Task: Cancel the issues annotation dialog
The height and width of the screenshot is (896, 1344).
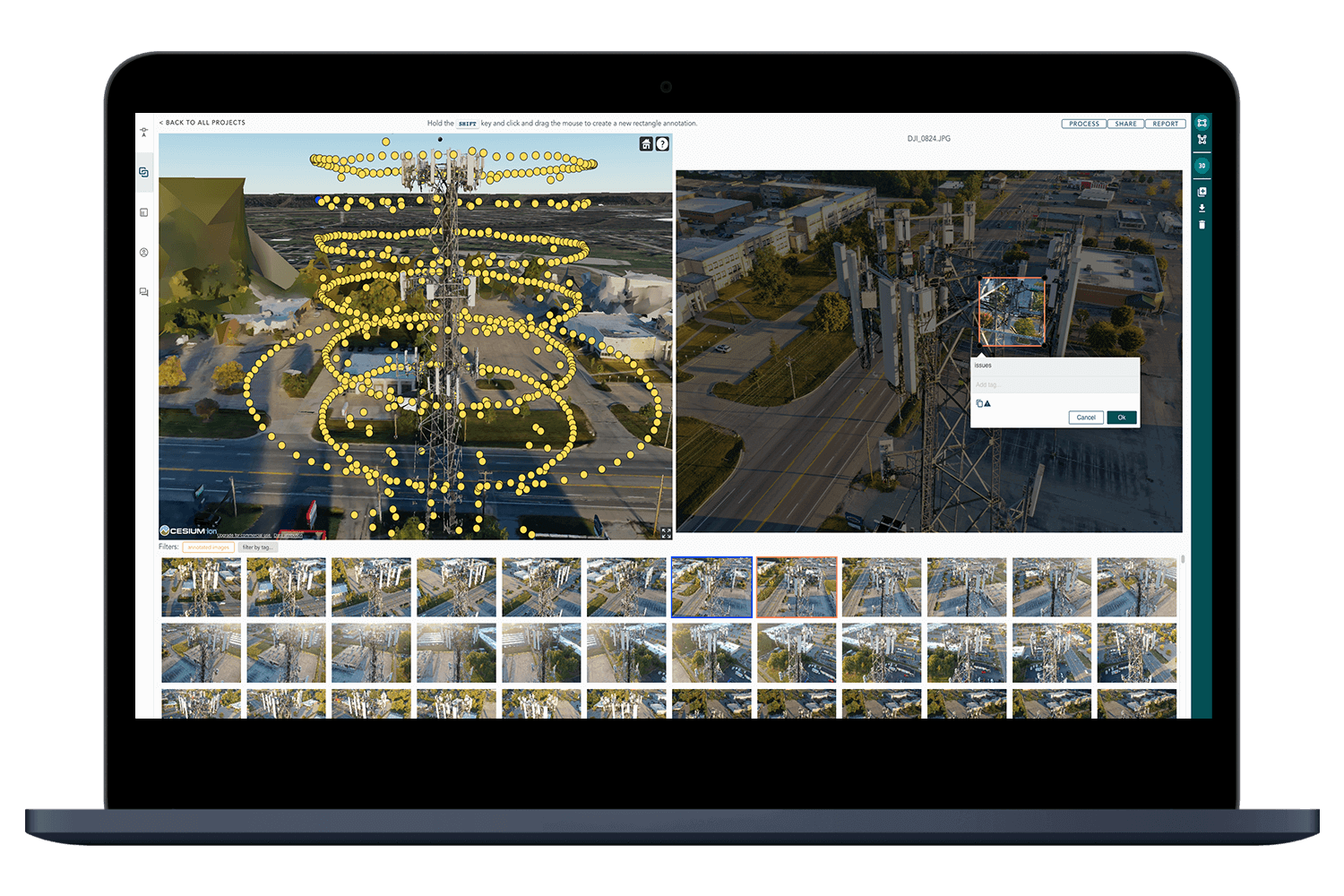Action: pyautogui.click(x=1085, y=417)
